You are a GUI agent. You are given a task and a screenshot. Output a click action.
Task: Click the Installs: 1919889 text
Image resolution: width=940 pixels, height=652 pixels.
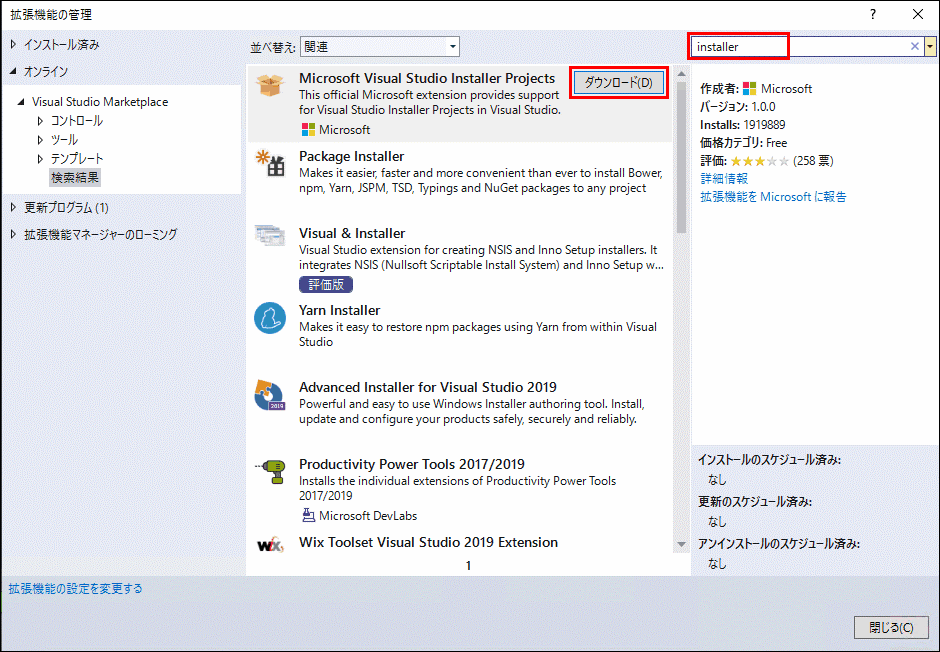(x=742, y=125)
